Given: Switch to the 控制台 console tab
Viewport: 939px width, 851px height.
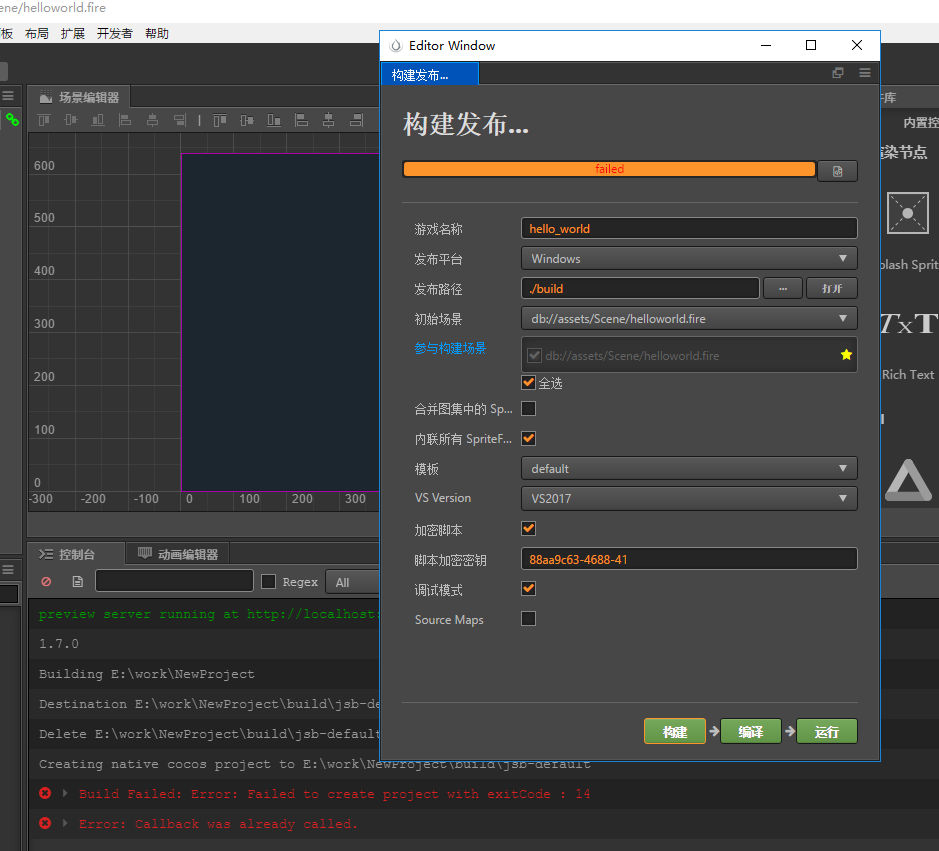Looking at the screenshot, I should pyautogui.click(x=76, y=555).
